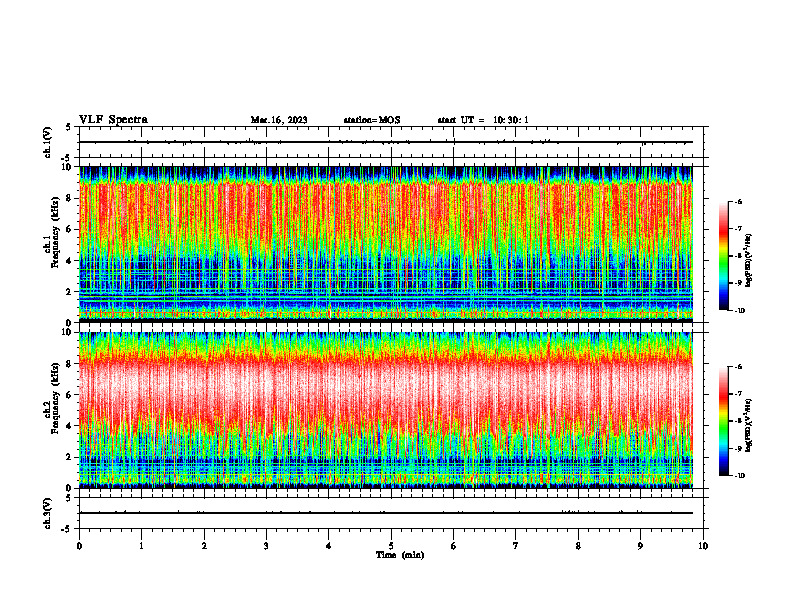
Task: Click inside the ch.1 spectrogram panel
Action: tap(386, 244)
